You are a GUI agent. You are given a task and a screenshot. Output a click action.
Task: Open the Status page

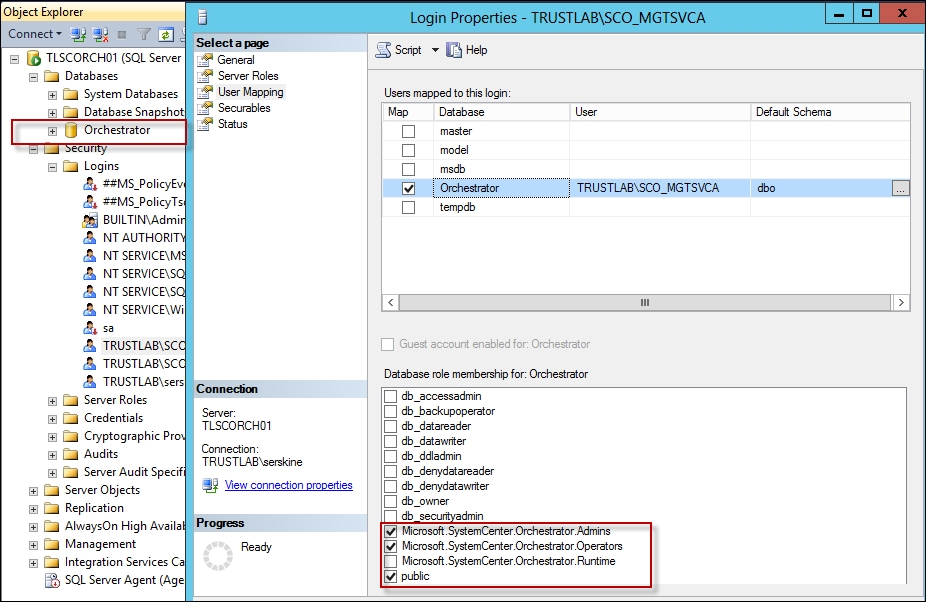pyautogui.click(x=233, y=124)
